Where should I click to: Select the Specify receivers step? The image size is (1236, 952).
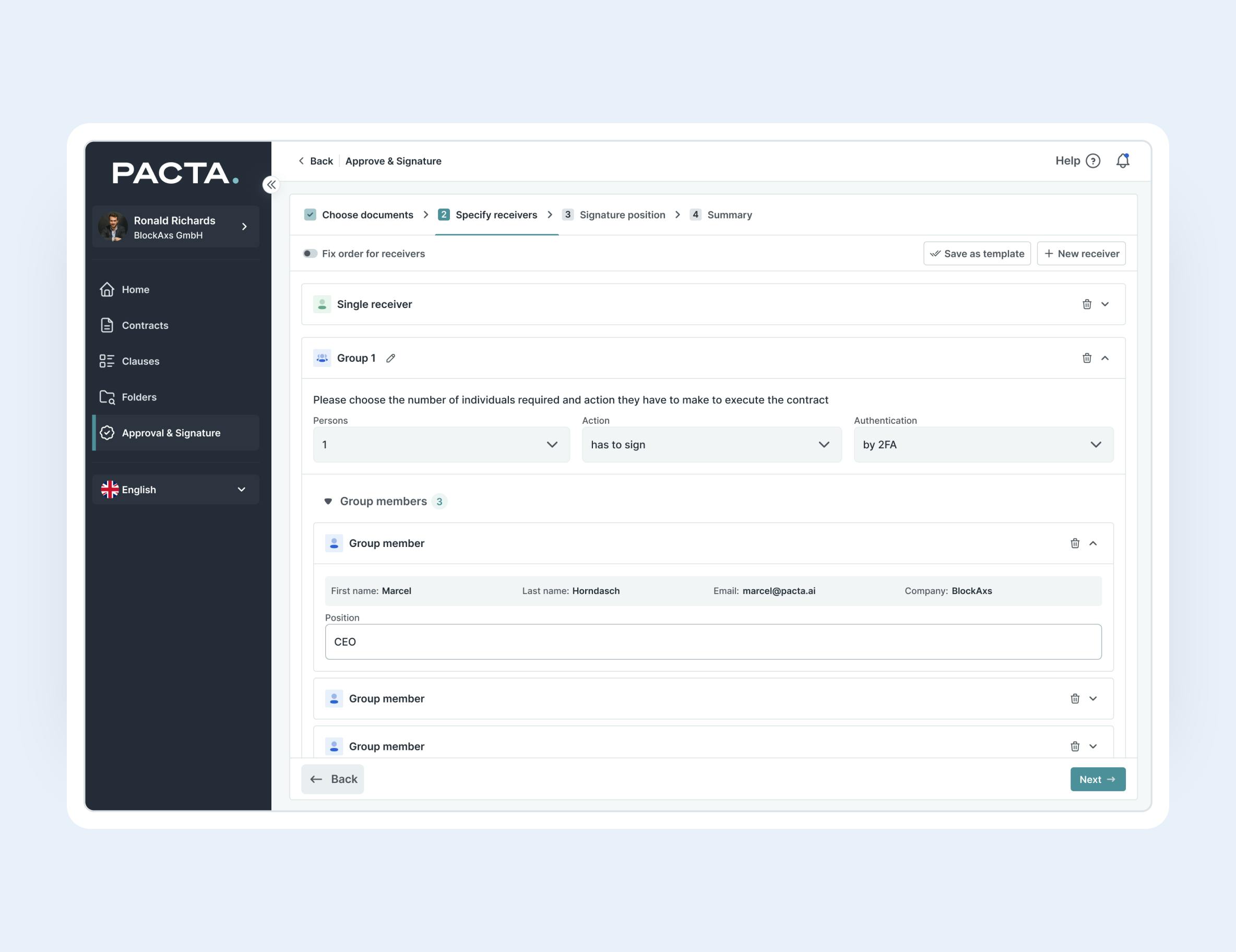[488, 215]
